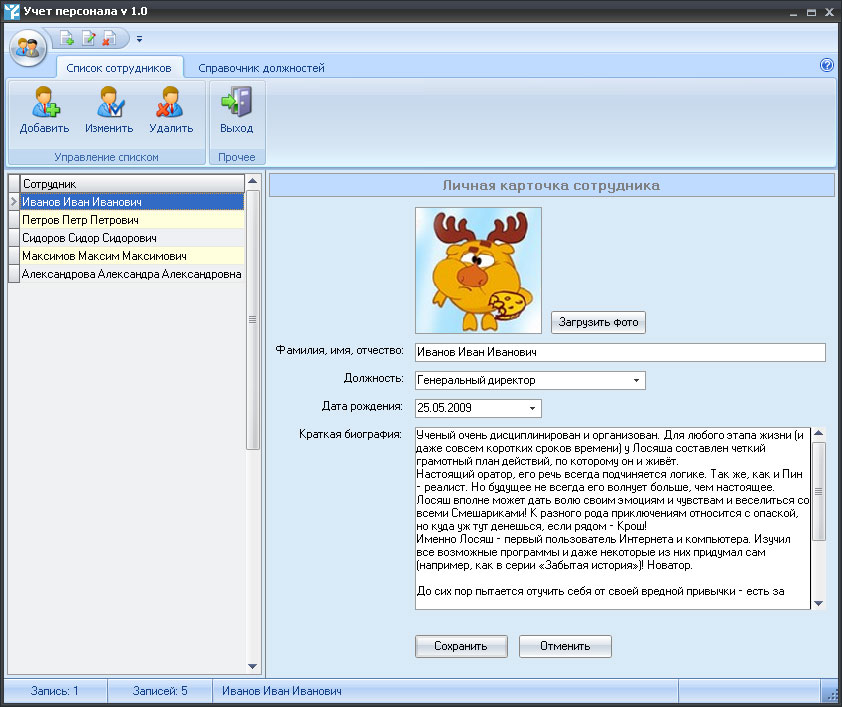Expand the quick access toolbar customize arrow
The width and height of the screenshot is (842, 707).
point(140,38)
